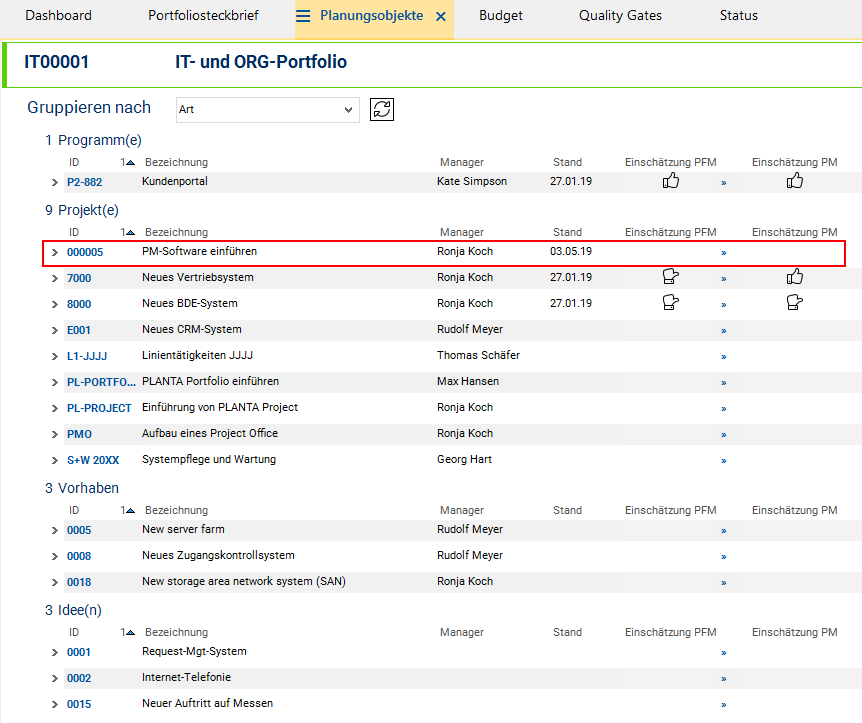This screenshot has width=862, height=723.
Task: Open the PL-PROJECT project link
Action: click(99, 409)
